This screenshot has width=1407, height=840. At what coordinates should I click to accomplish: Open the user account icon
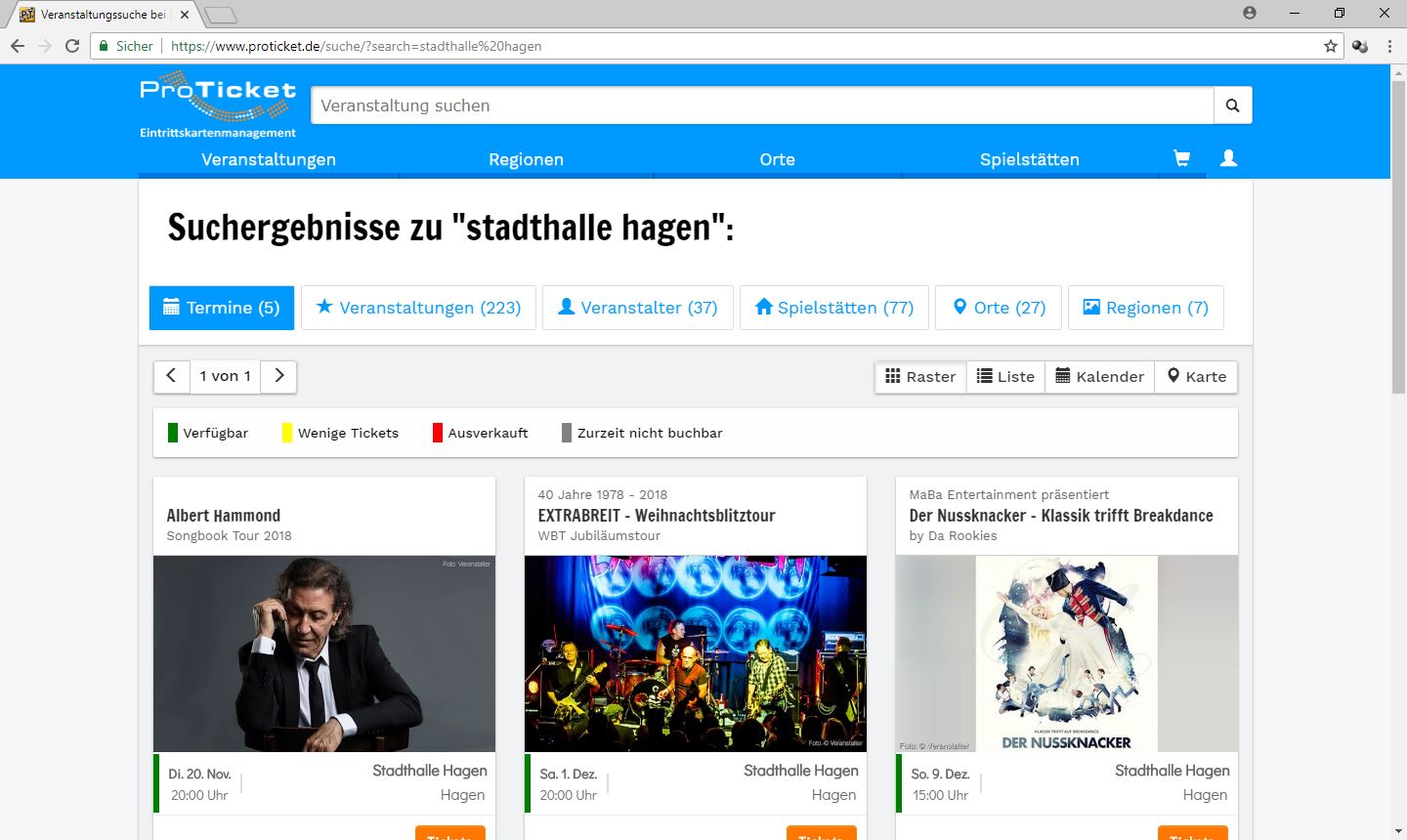coord(1229,158)
